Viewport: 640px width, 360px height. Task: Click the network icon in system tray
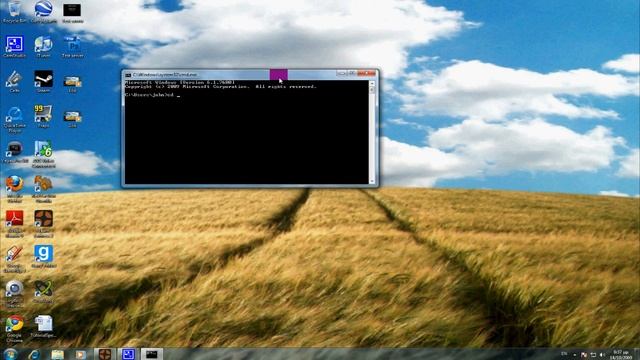pos(593,355)
